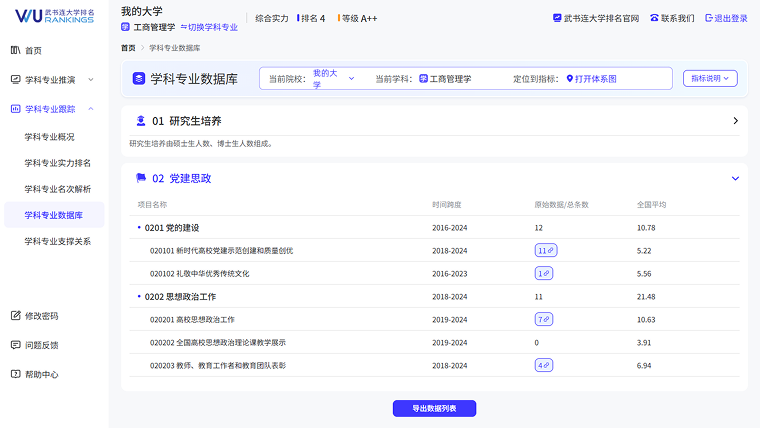Click the 等级 A++ indicator

358,18
